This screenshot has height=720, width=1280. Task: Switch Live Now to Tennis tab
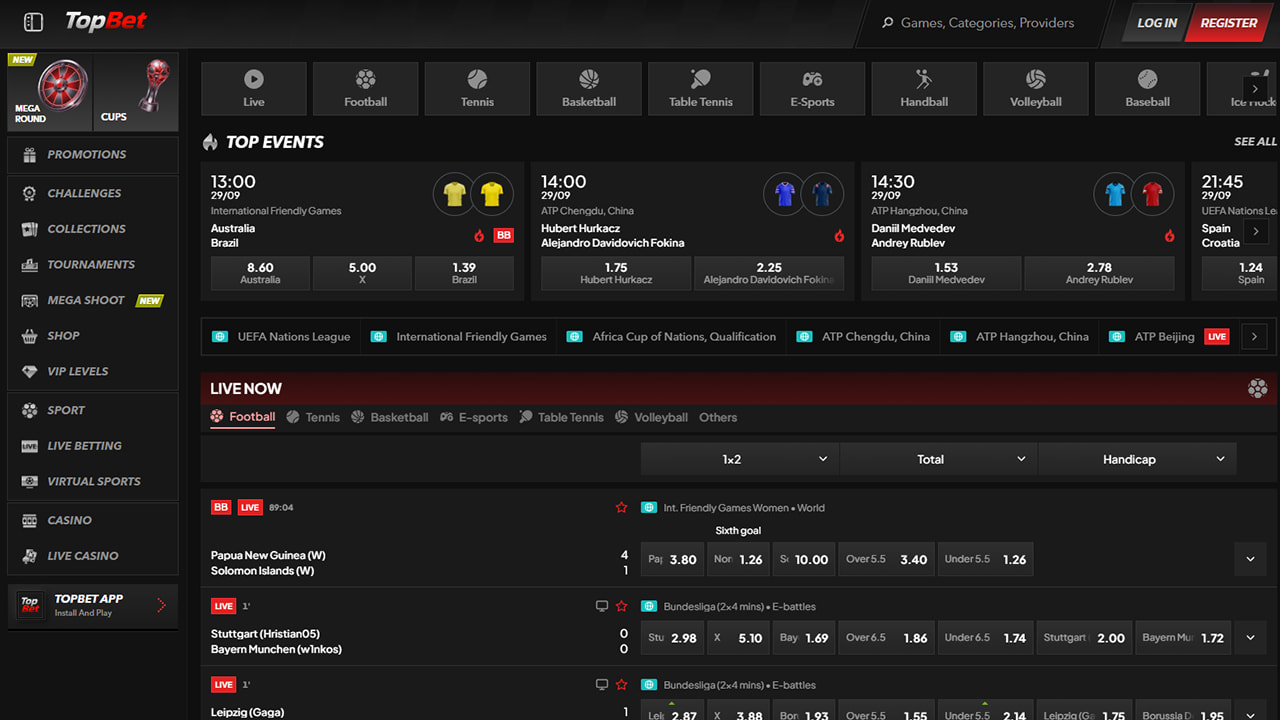tap(313, 417)
